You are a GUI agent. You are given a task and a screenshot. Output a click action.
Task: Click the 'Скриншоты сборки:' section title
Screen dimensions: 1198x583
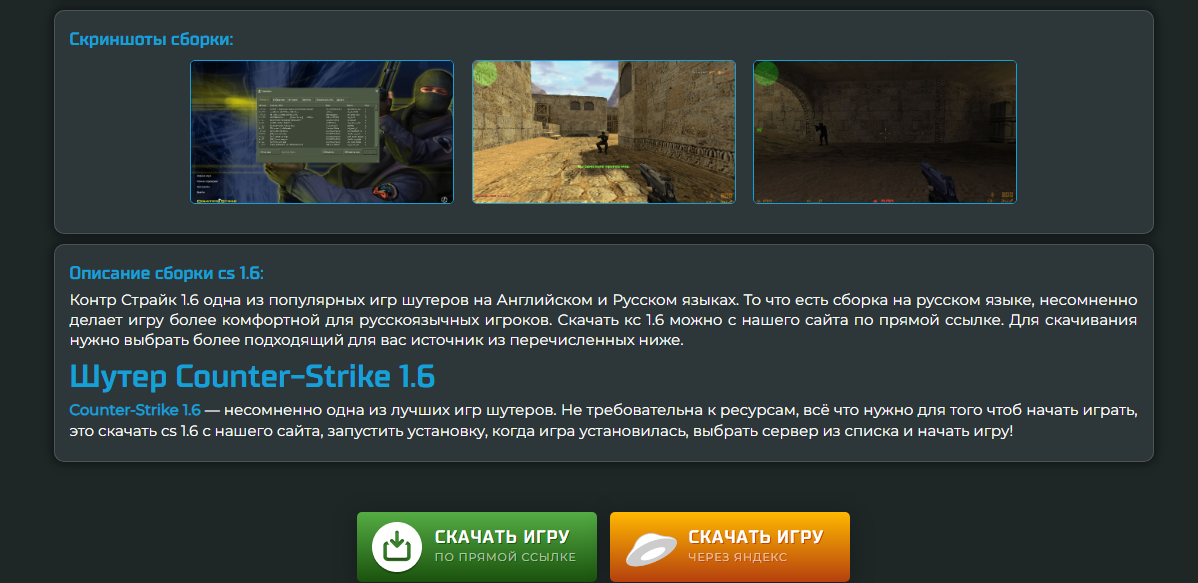coord(151,39)
